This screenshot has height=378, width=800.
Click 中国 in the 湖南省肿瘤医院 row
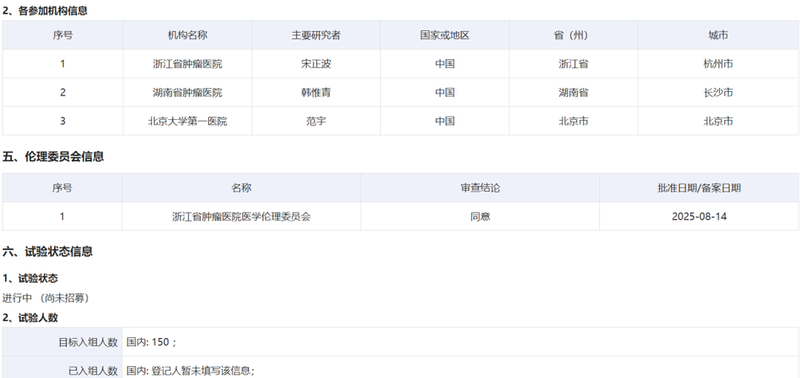(x=445, y=93)
